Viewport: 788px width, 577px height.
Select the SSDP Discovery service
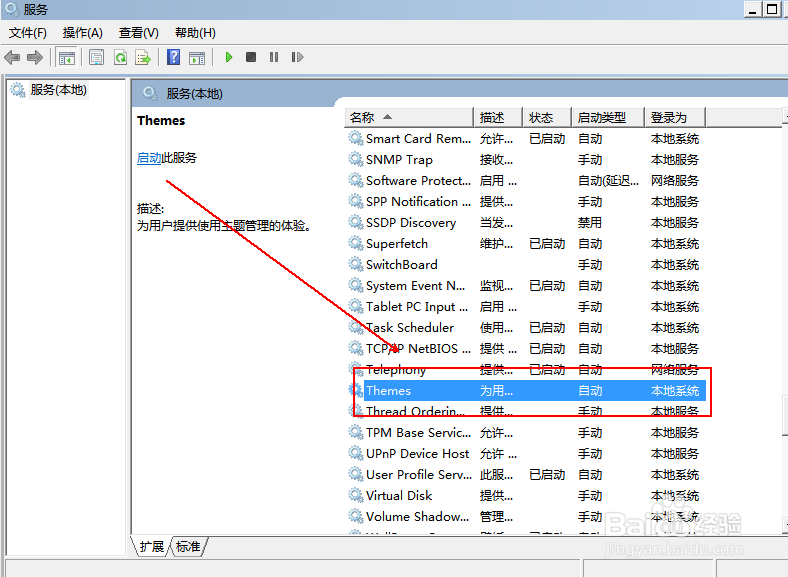(x=527, y=223)
